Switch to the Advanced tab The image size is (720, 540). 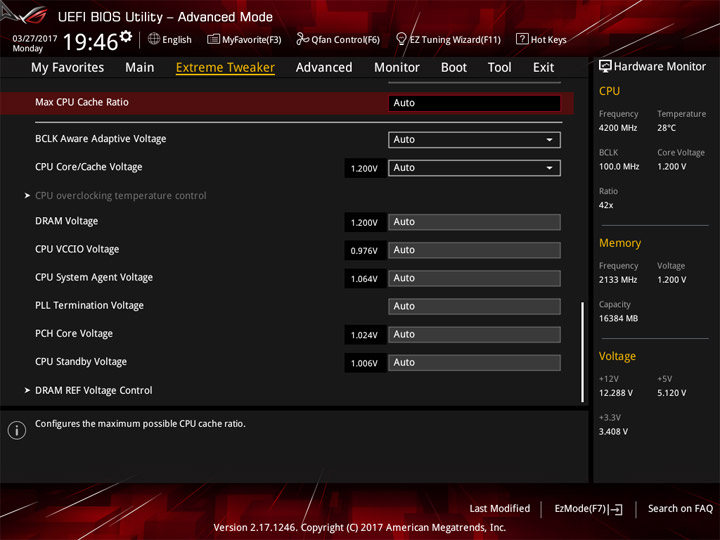(x=324, y=68)
